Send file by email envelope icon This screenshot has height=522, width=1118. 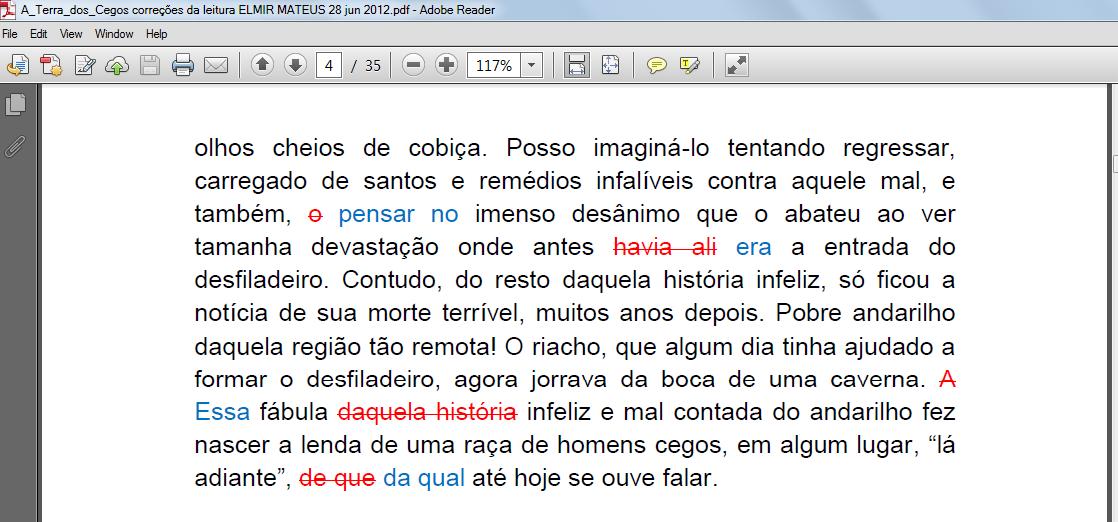pos(215,66)
